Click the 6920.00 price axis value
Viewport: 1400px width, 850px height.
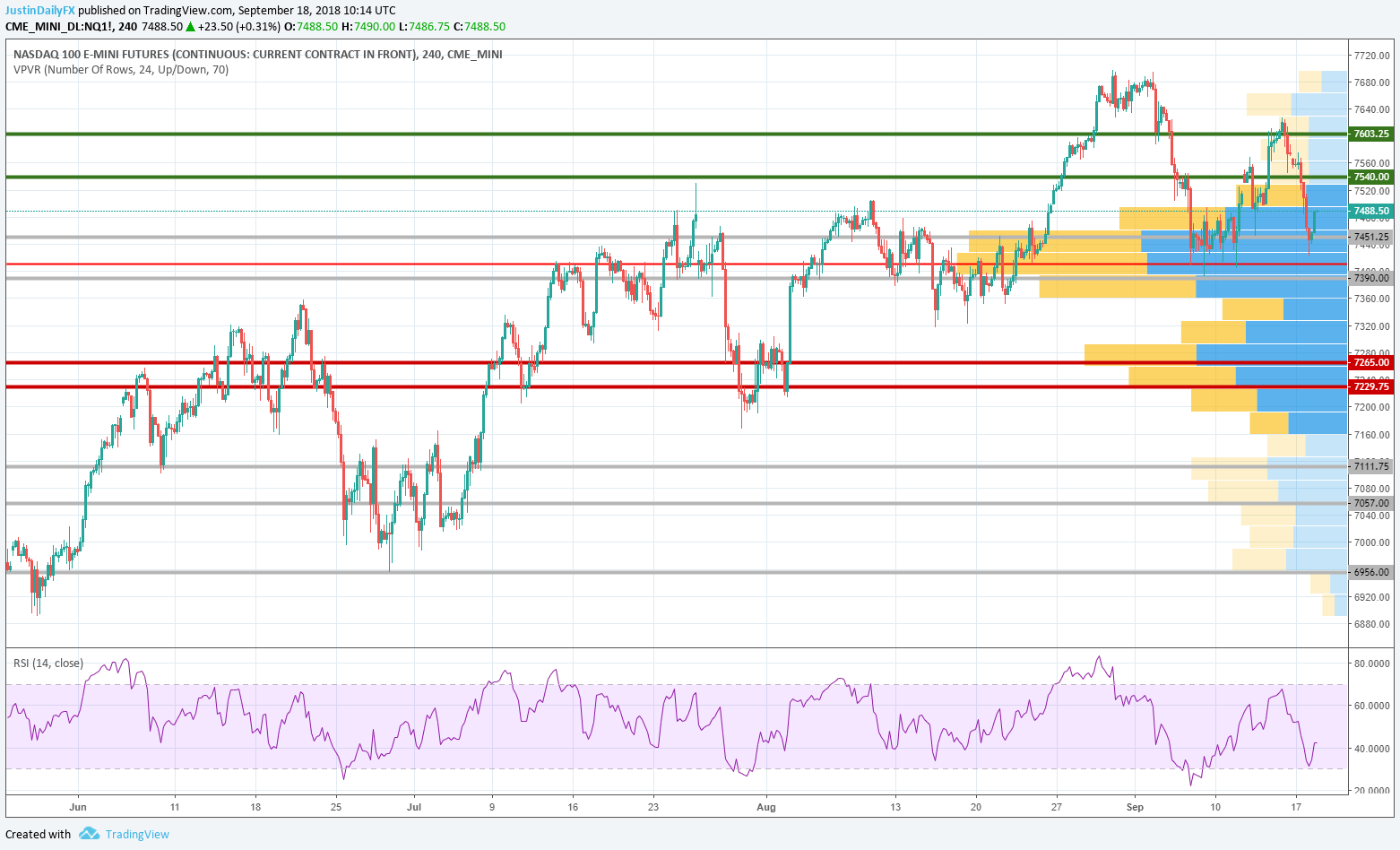coord(1371,597)
